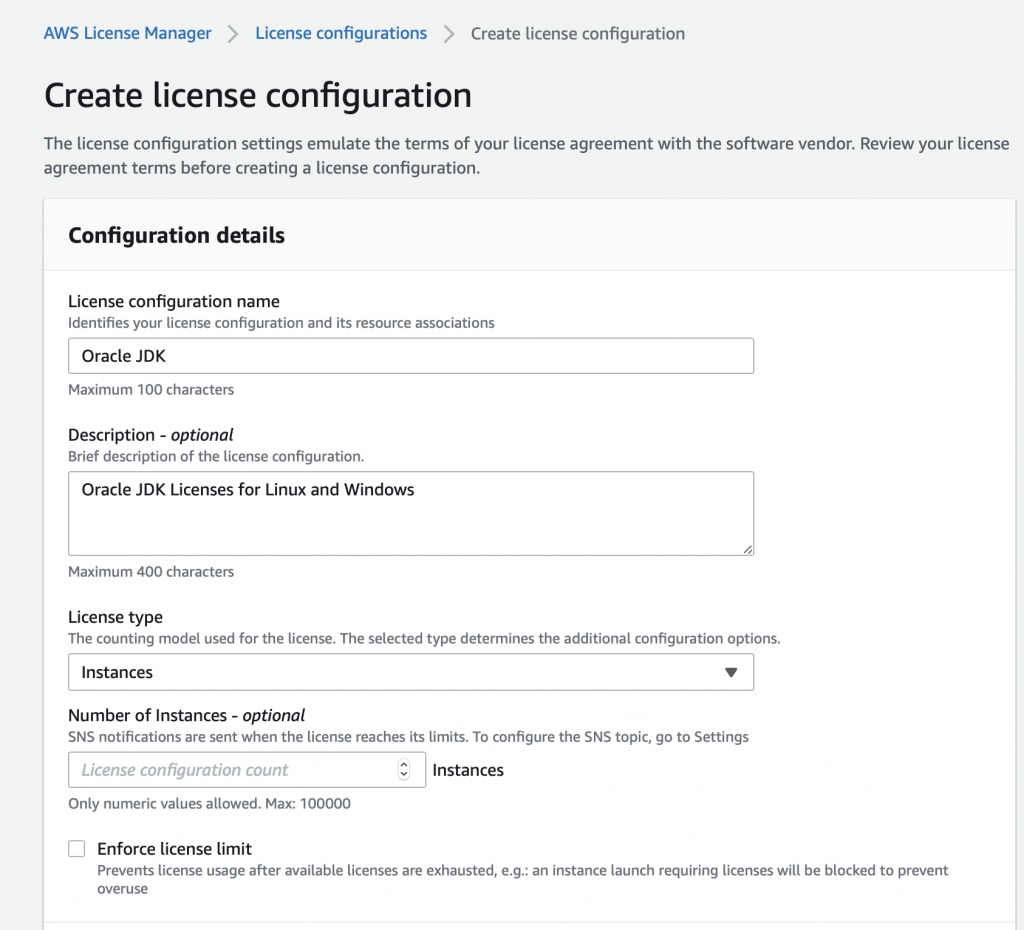Screen dimensions: 1024x930
Task: Select the Oracle JDK name text value
Action: pos(115,355)
